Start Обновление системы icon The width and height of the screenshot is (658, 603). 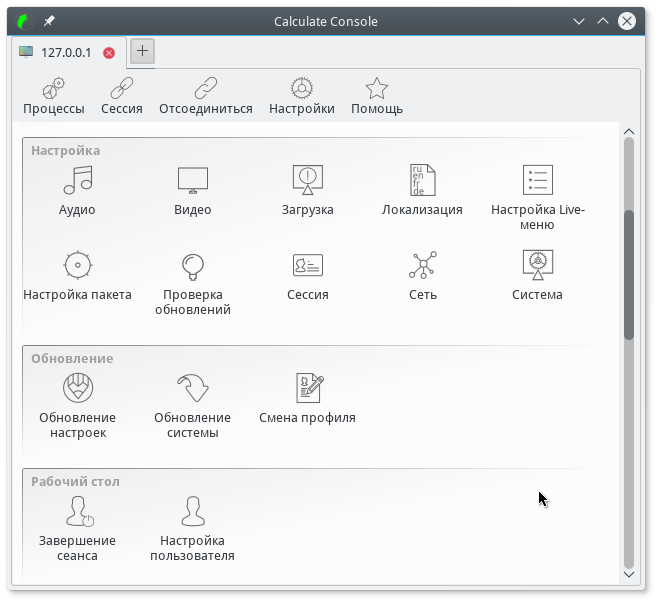(x=192, y=389)
